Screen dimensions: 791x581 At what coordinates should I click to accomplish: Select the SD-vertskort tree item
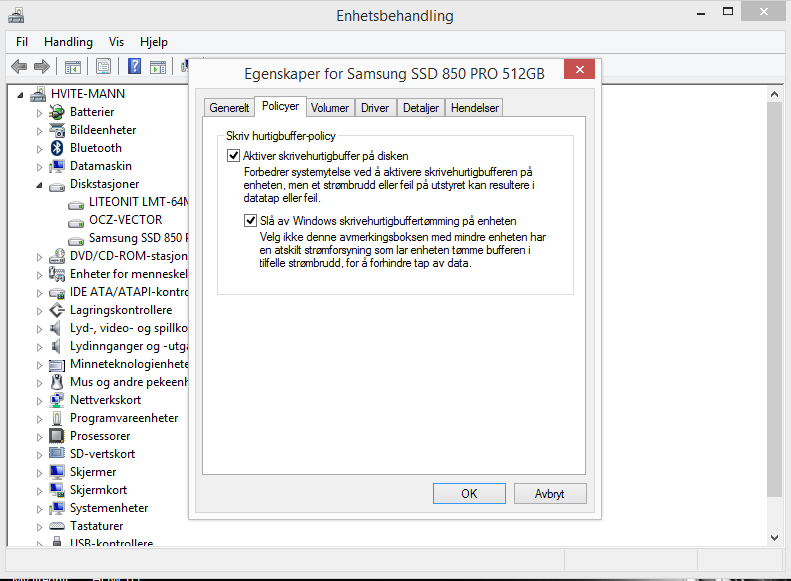(102, 454)
